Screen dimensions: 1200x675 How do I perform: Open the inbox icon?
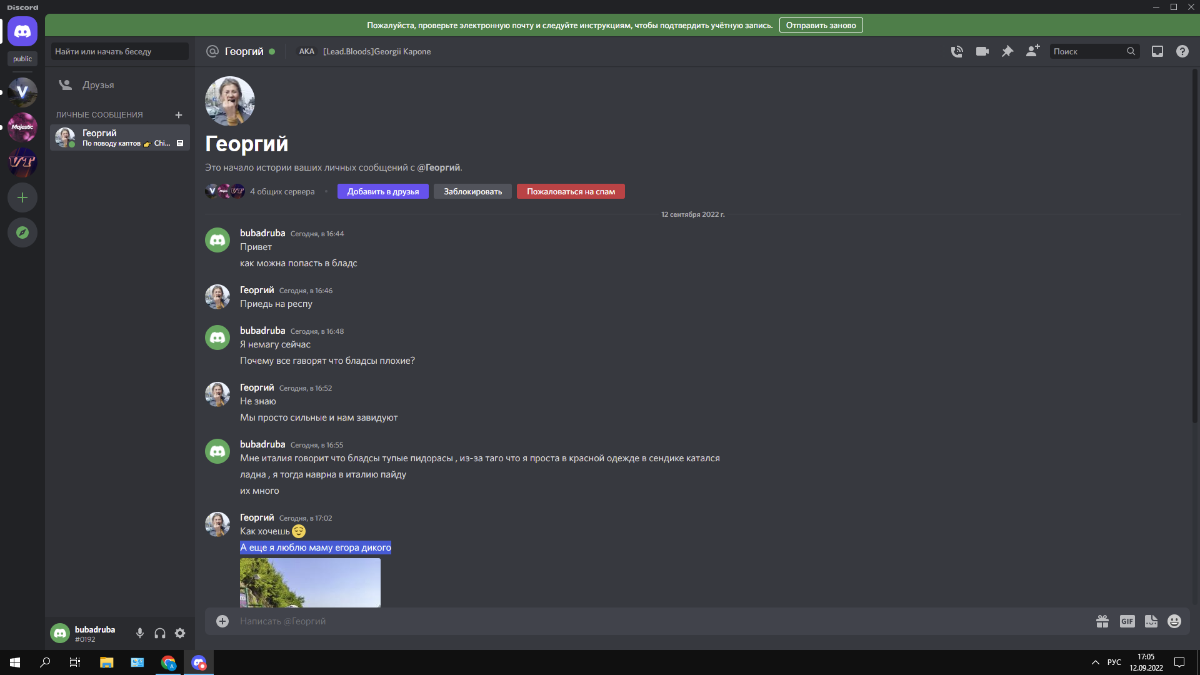1158,51
